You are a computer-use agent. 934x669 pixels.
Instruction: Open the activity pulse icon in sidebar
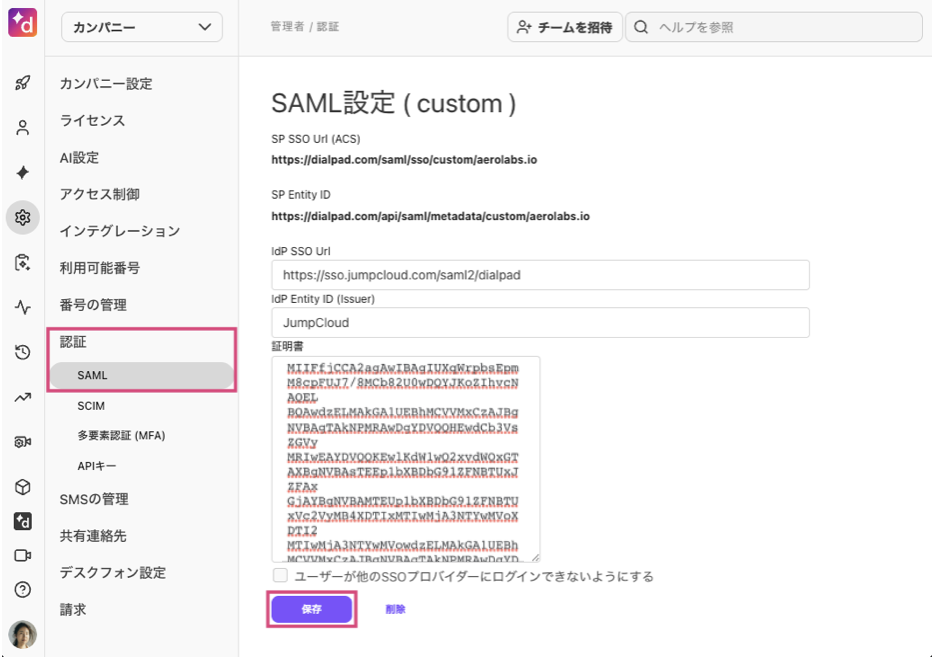pyautogui.click(x=22, y=307)
